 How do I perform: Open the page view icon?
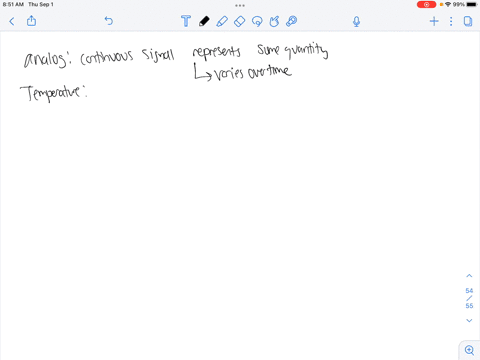click(x=468, y=21)
